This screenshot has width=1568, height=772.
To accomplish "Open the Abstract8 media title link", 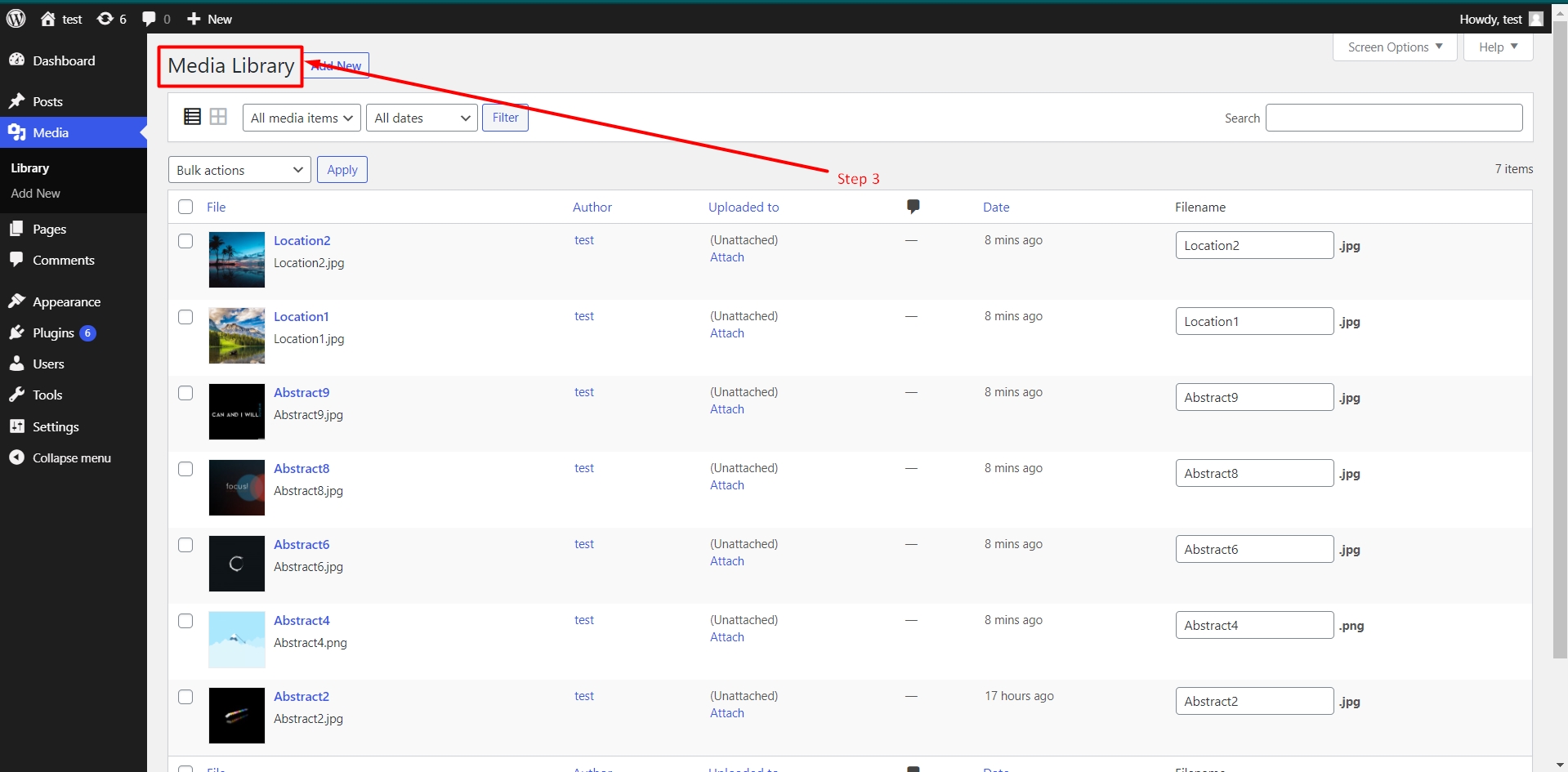I will pyautogui.click(x=302, y=469).
